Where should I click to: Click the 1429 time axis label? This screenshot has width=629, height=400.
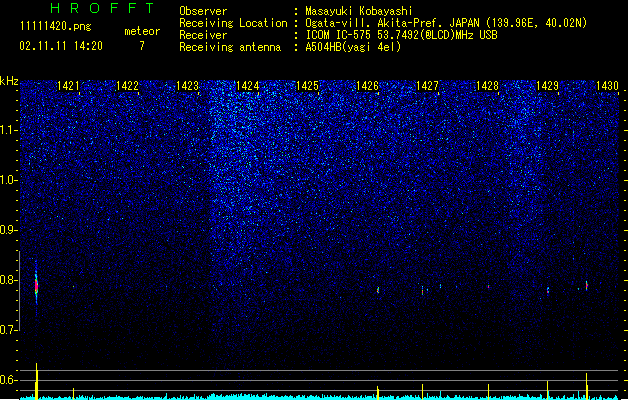(x=547, y=86)
